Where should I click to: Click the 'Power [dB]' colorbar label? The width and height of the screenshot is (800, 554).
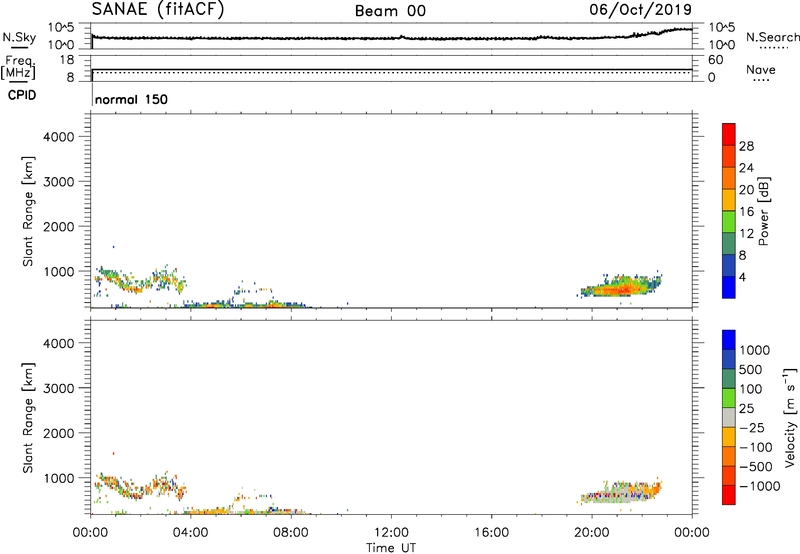[763, 211]
